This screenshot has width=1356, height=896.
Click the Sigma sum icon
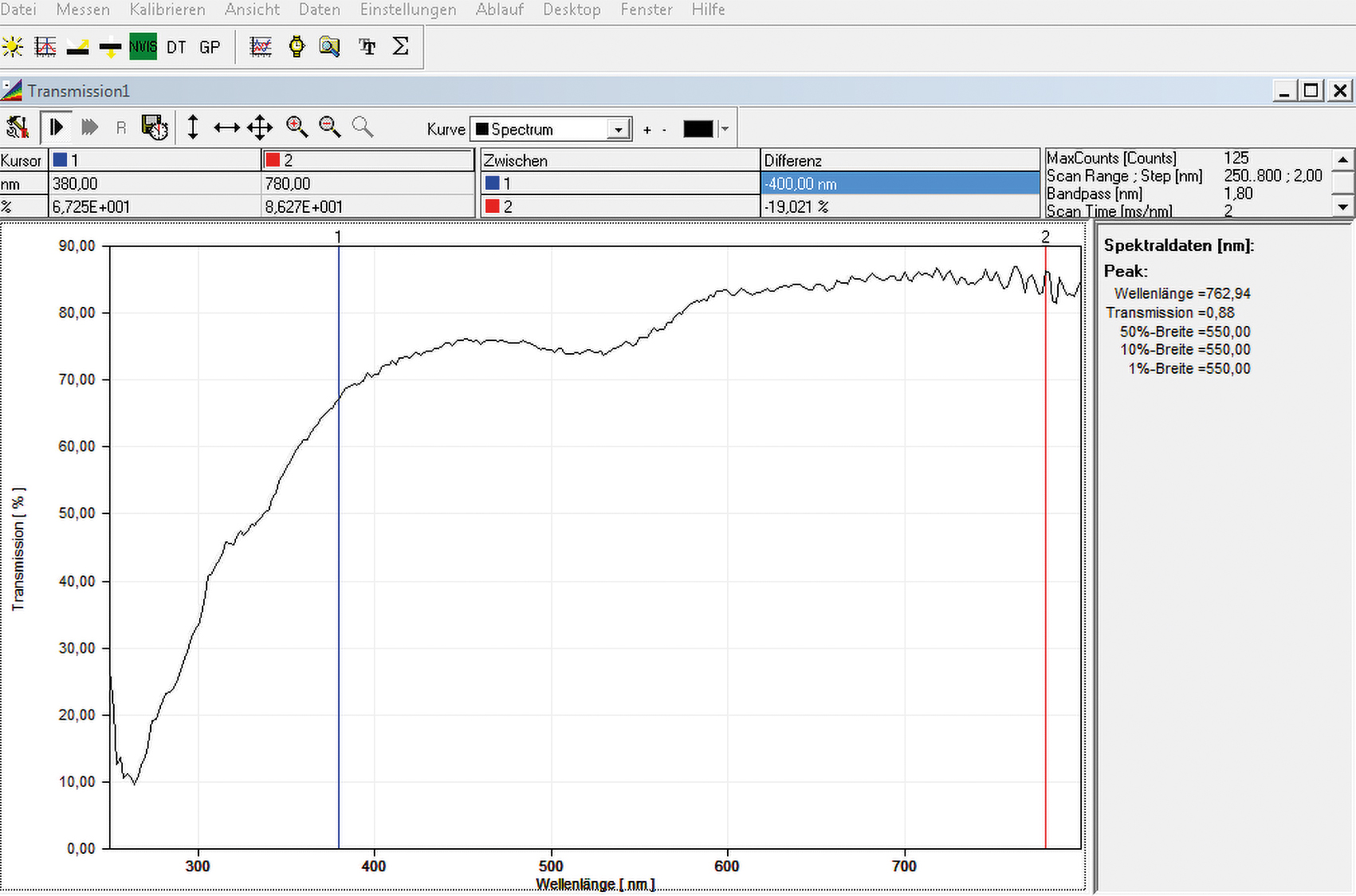click(400, 47)
